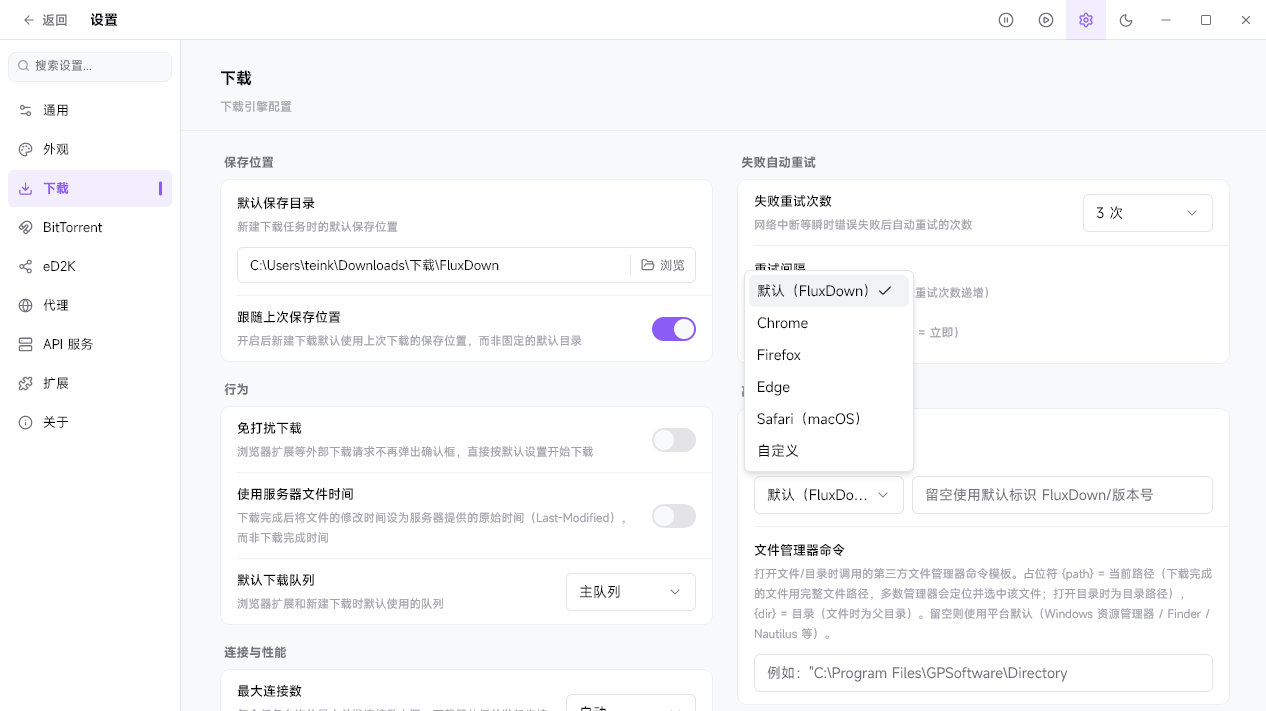Click 浏览 browse button
The width and height of the screenshot is (1266, 711).
coord(663,265)
